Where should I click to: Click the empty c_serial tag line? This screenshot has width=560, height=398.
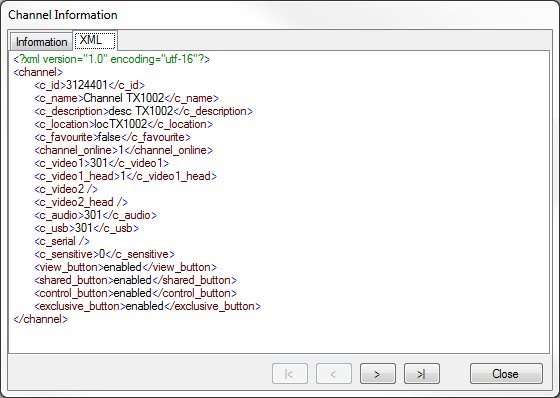point(62,241)
